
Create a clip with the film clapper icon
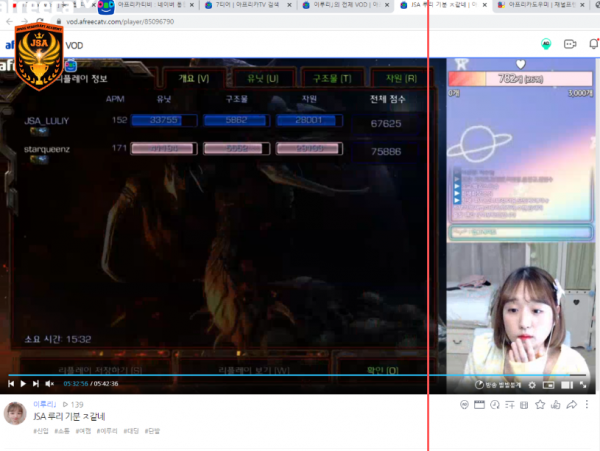pos(479,404)
